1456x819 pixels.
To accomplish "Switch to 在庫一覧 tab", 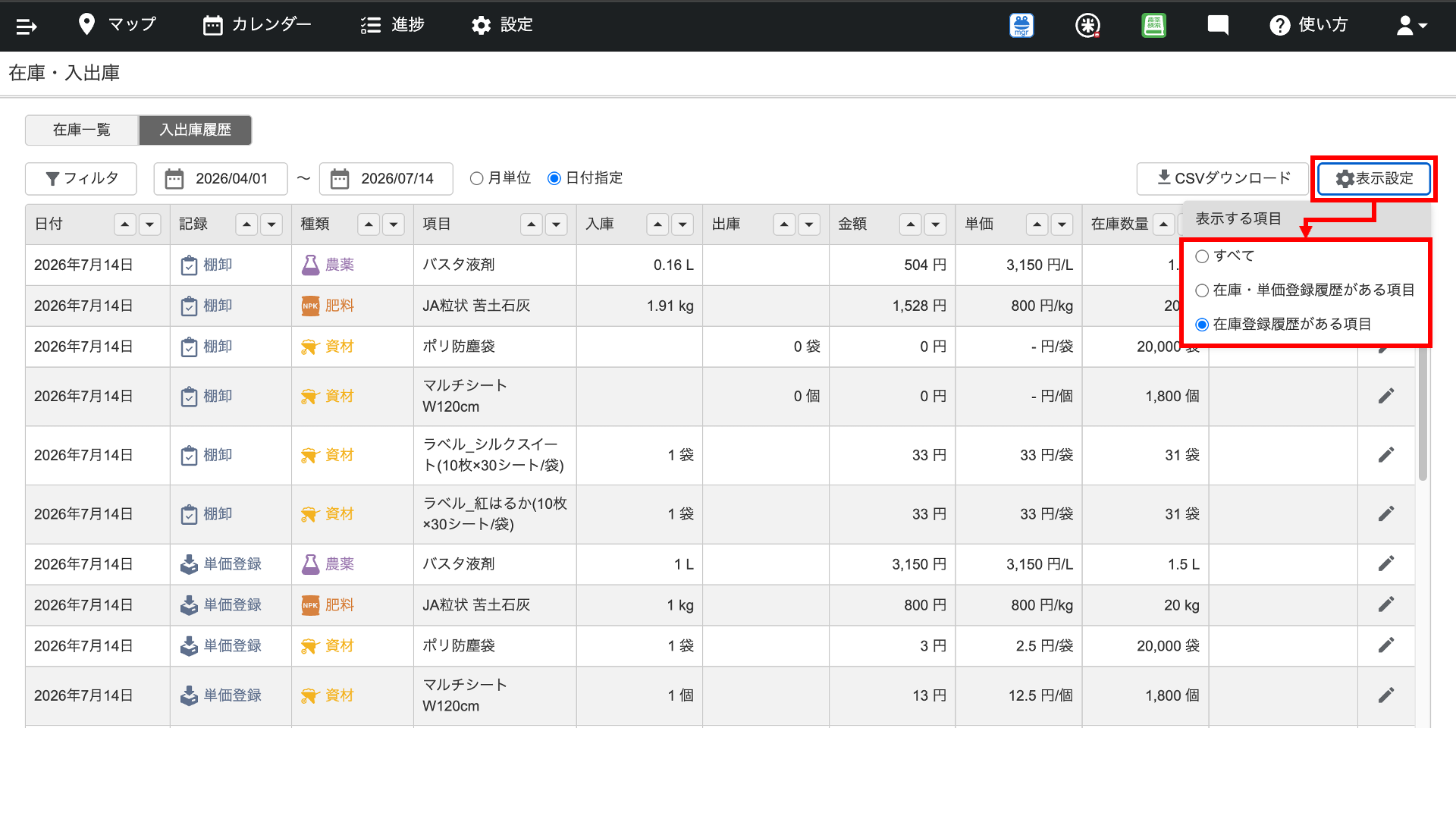I will [x=82, y=130].
